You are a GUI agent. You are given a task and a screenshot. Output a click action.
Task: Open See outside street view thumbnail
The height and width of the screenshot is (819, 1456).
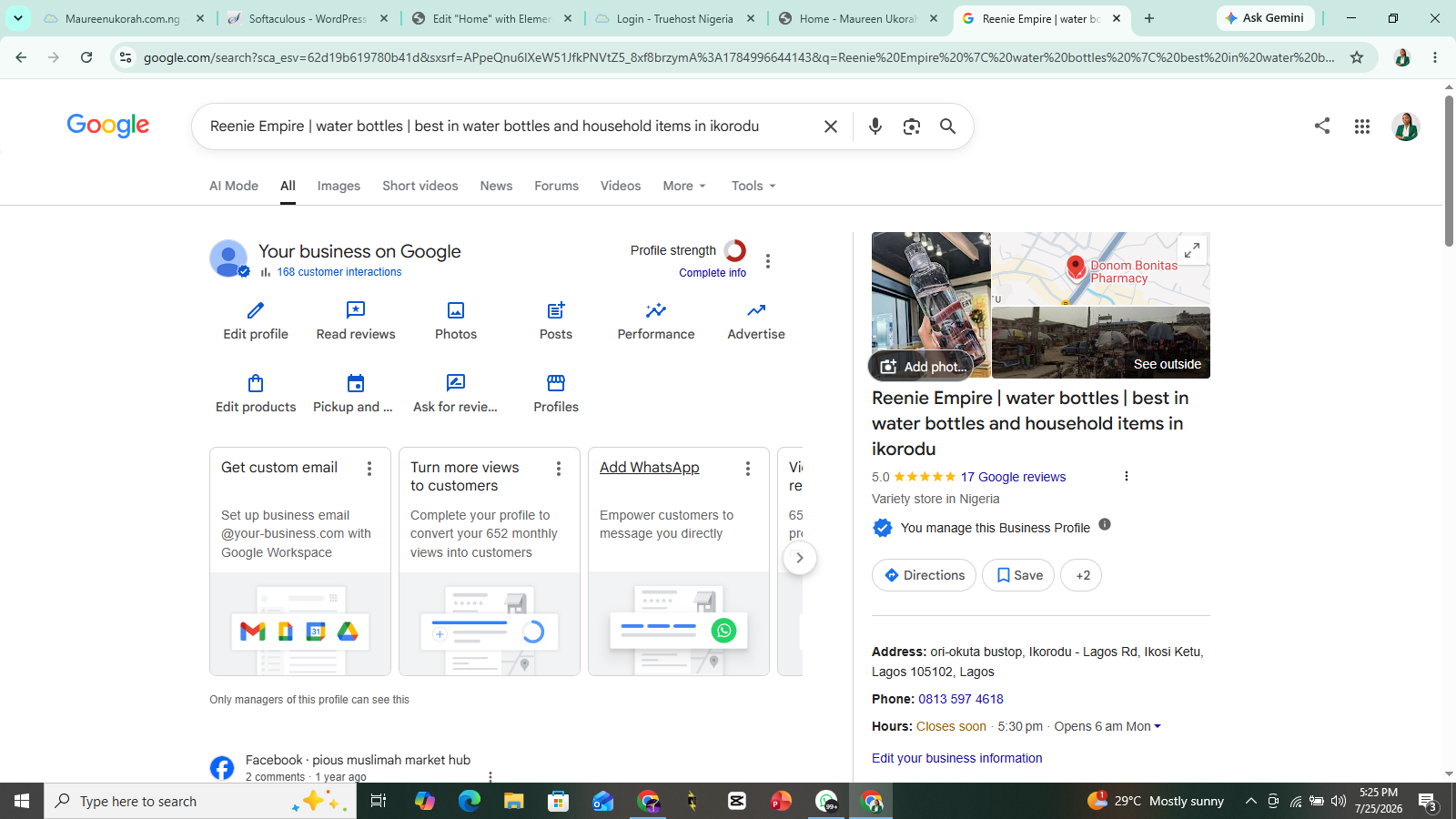pos(1101,343)
